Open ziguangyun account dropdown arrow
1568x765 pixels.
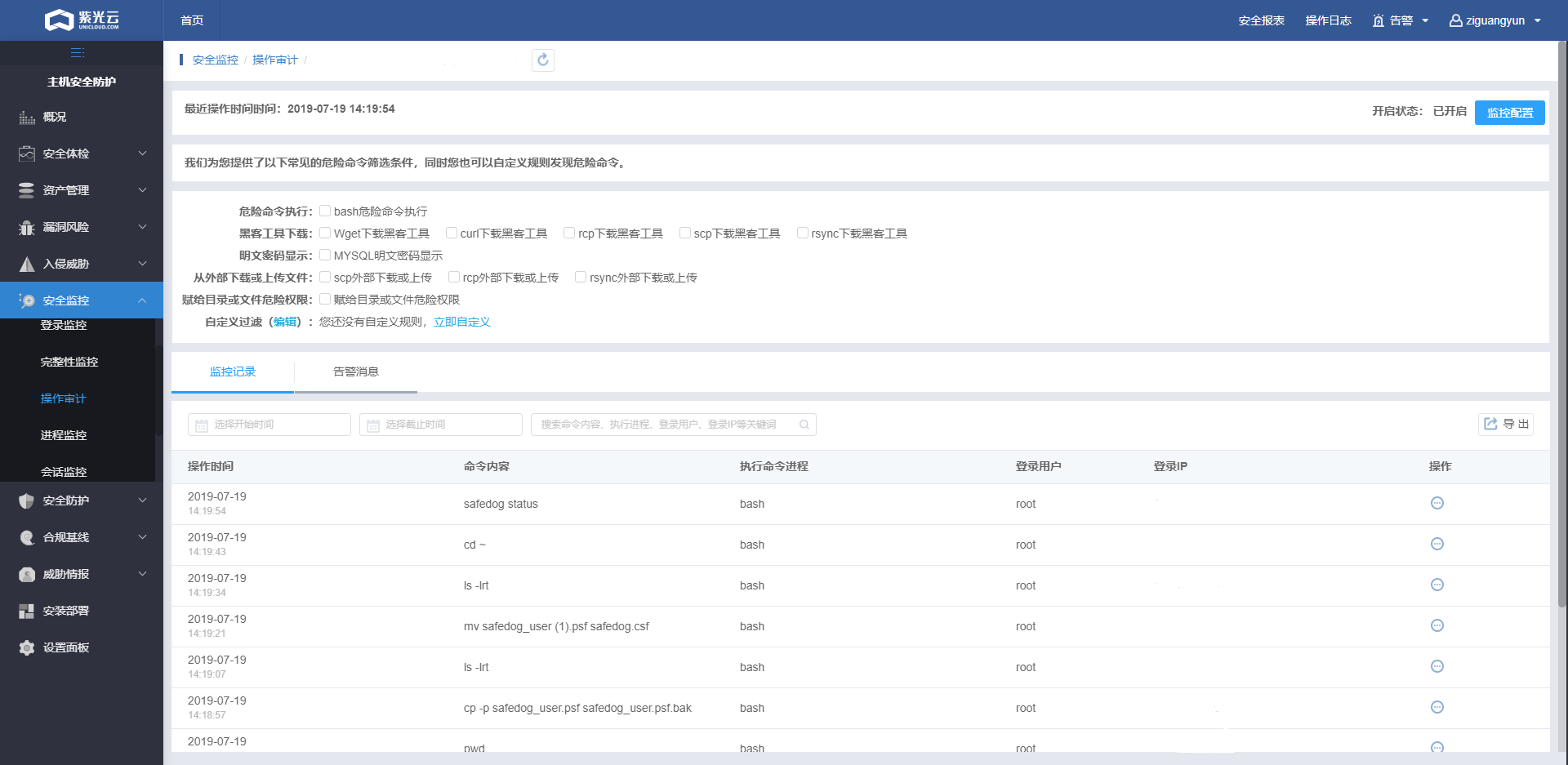1538,20
